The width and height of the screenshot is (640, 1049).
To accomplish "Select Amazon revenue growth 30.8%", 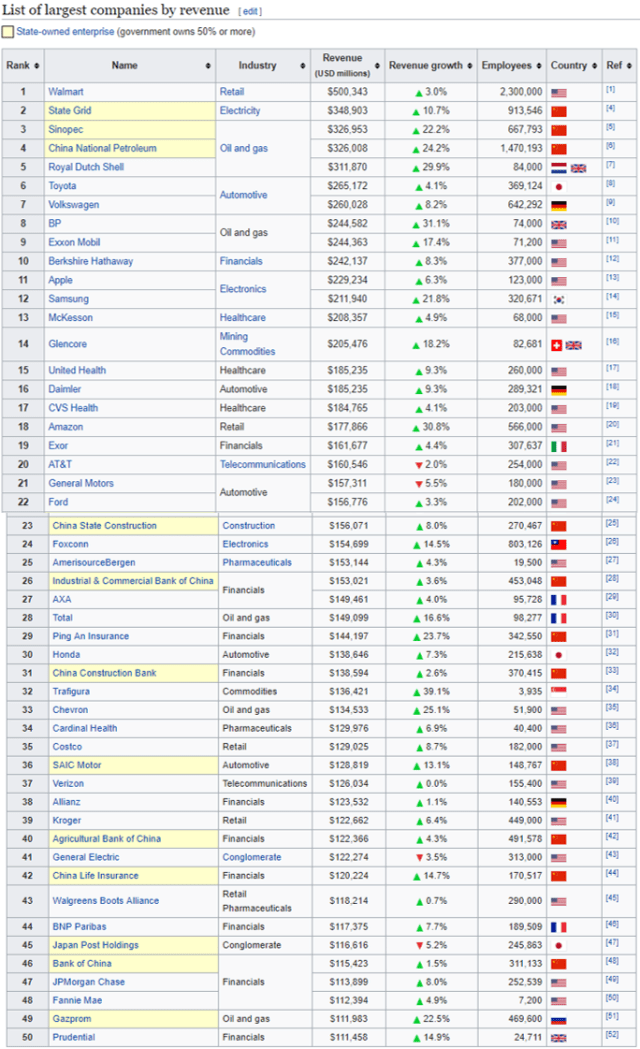I will click(437, 427).
